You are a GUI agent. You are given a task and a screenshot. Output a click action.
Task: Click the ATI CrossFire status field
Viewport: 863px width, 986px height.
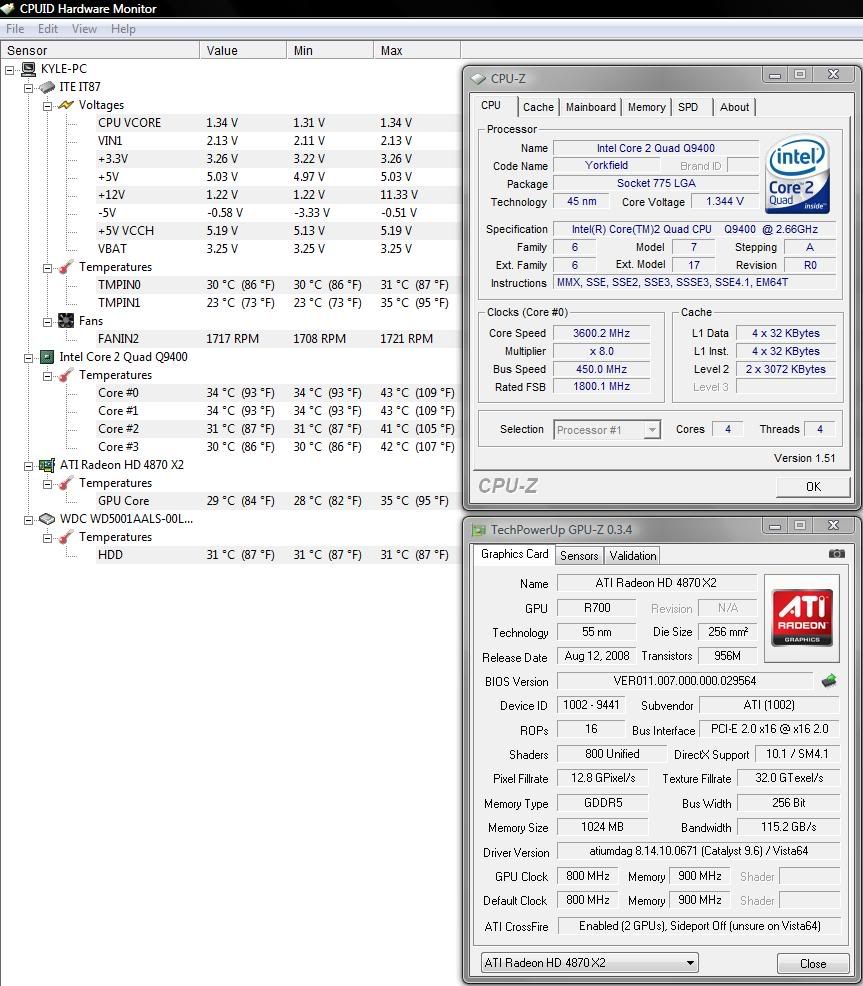pos(698,926)
